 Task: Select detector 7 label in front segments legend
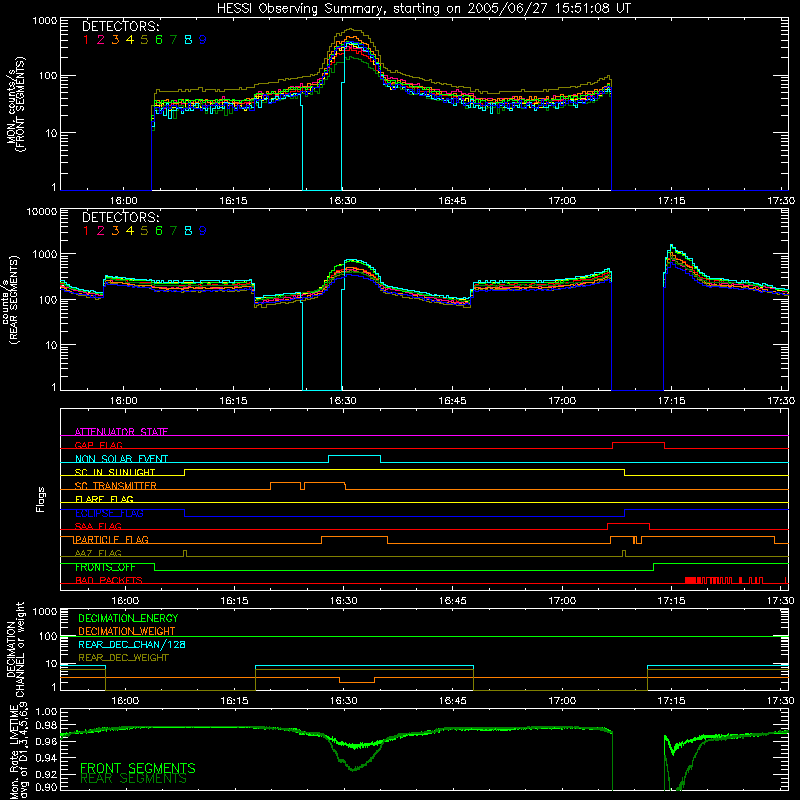click(x=173, y=40)
